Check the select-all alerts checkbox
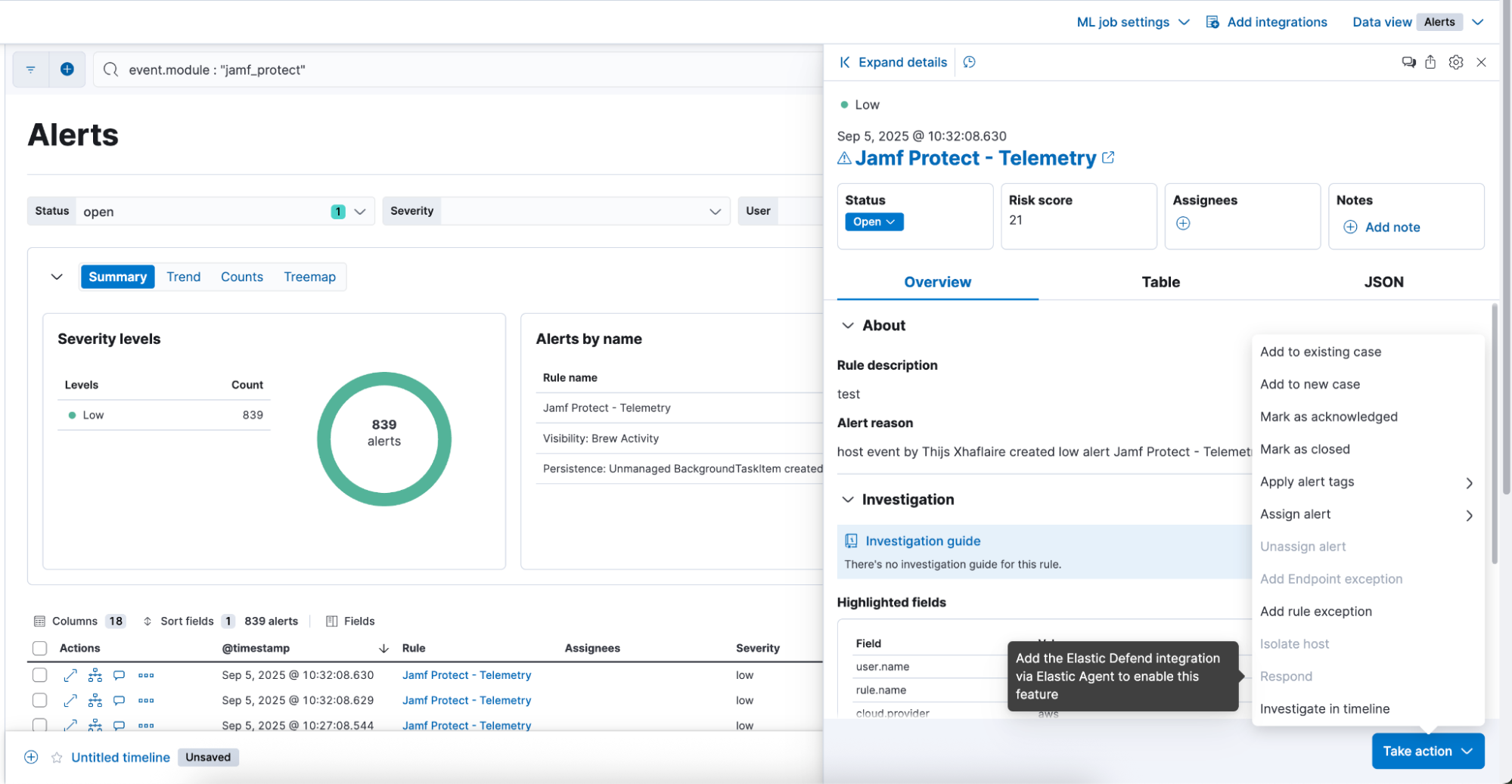The width and height of the screenshot is (1512, 784). (39, 648)
